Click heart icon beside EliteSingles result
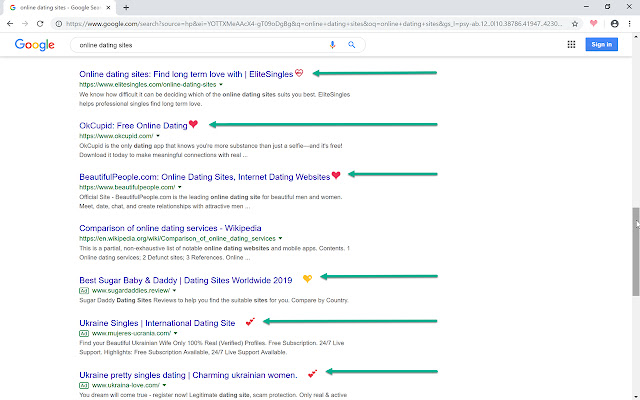 click(x=299, y=73)
